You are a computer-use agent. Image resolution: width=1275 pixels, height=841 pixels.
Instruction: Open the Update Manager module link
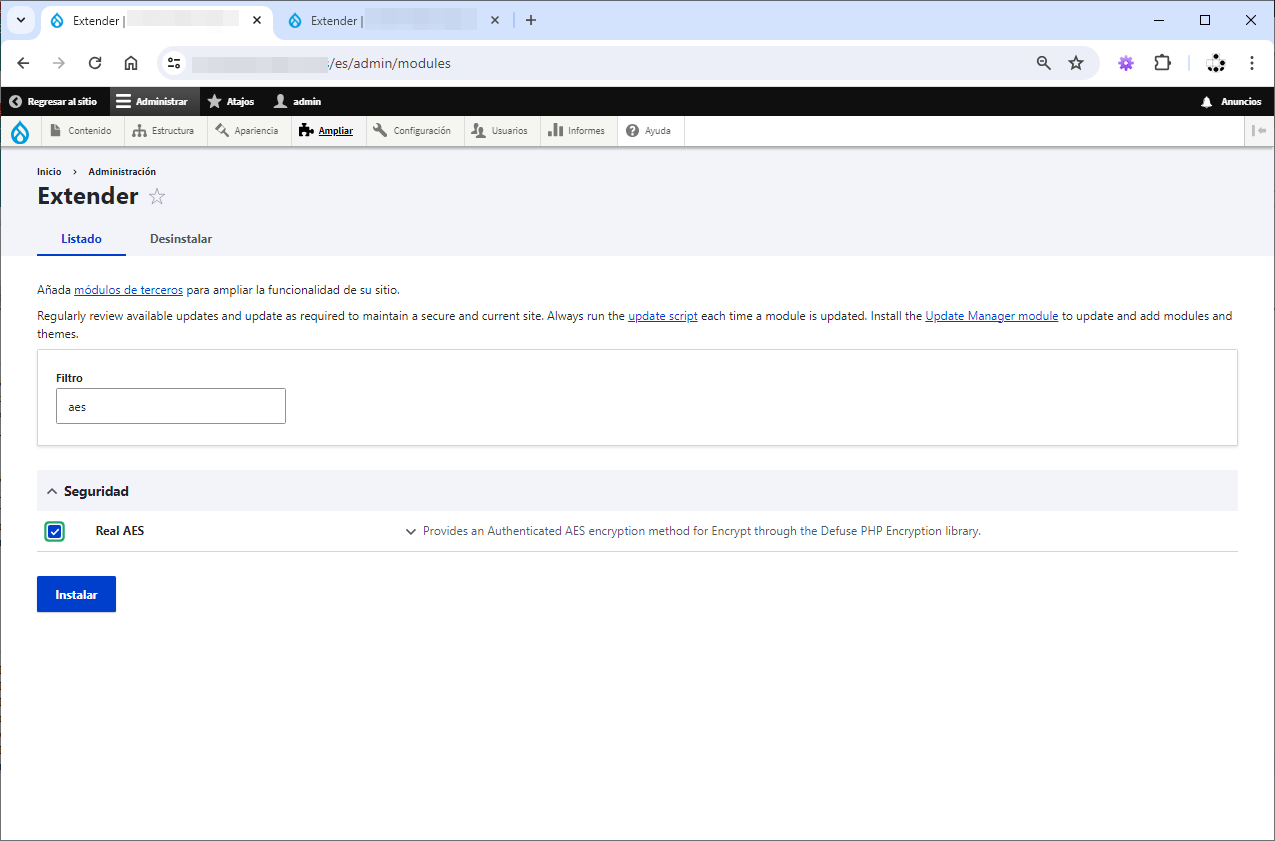pyautogui.click(x=992, y=316)
